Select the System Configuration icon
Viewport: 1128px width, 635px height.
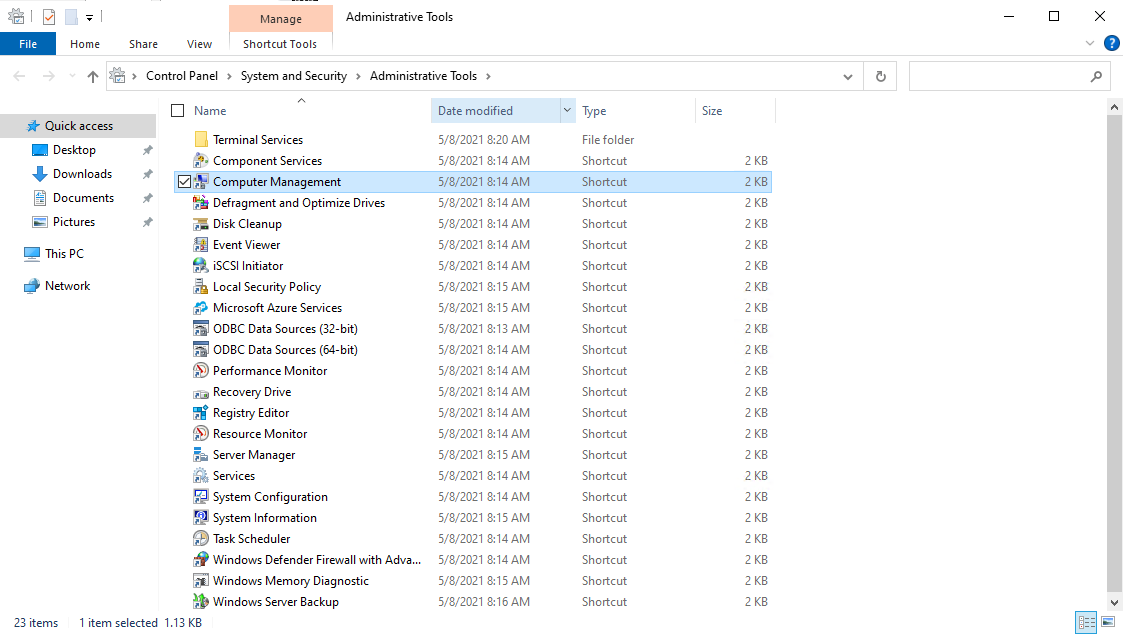pyautogui.click(x=201, y=497)
